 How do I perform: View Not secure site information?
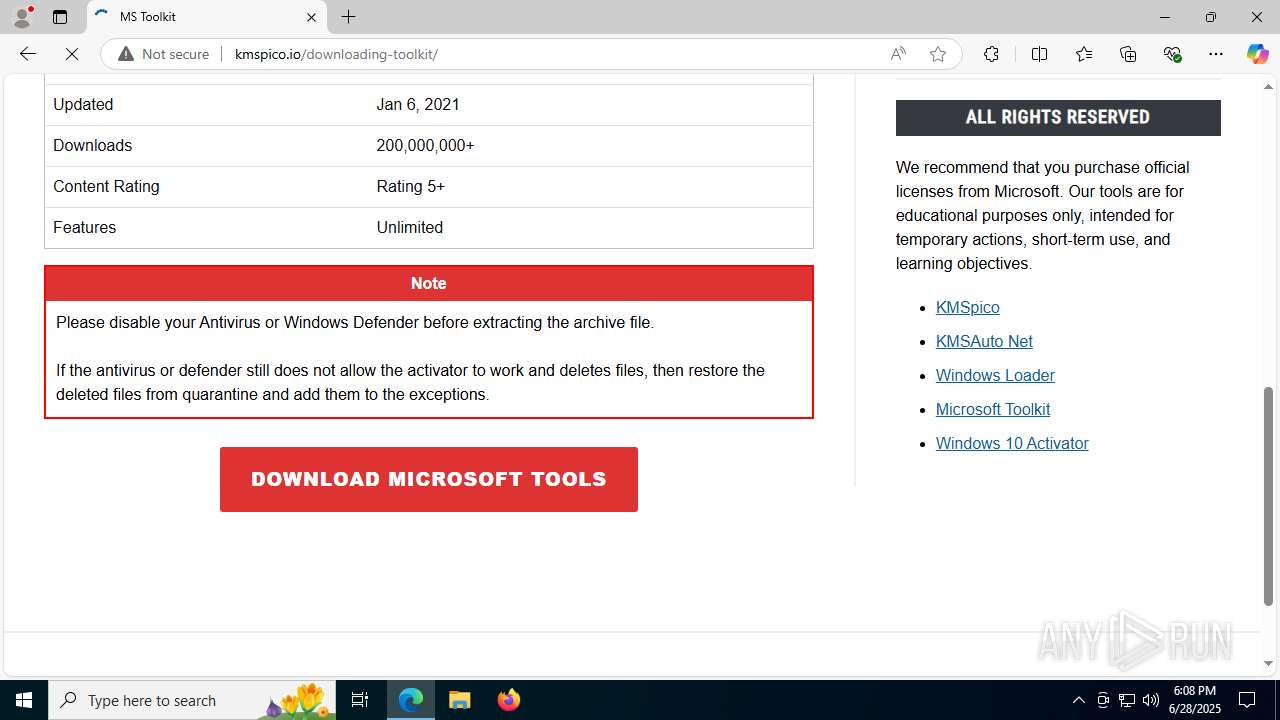click(x=164, y=54)
